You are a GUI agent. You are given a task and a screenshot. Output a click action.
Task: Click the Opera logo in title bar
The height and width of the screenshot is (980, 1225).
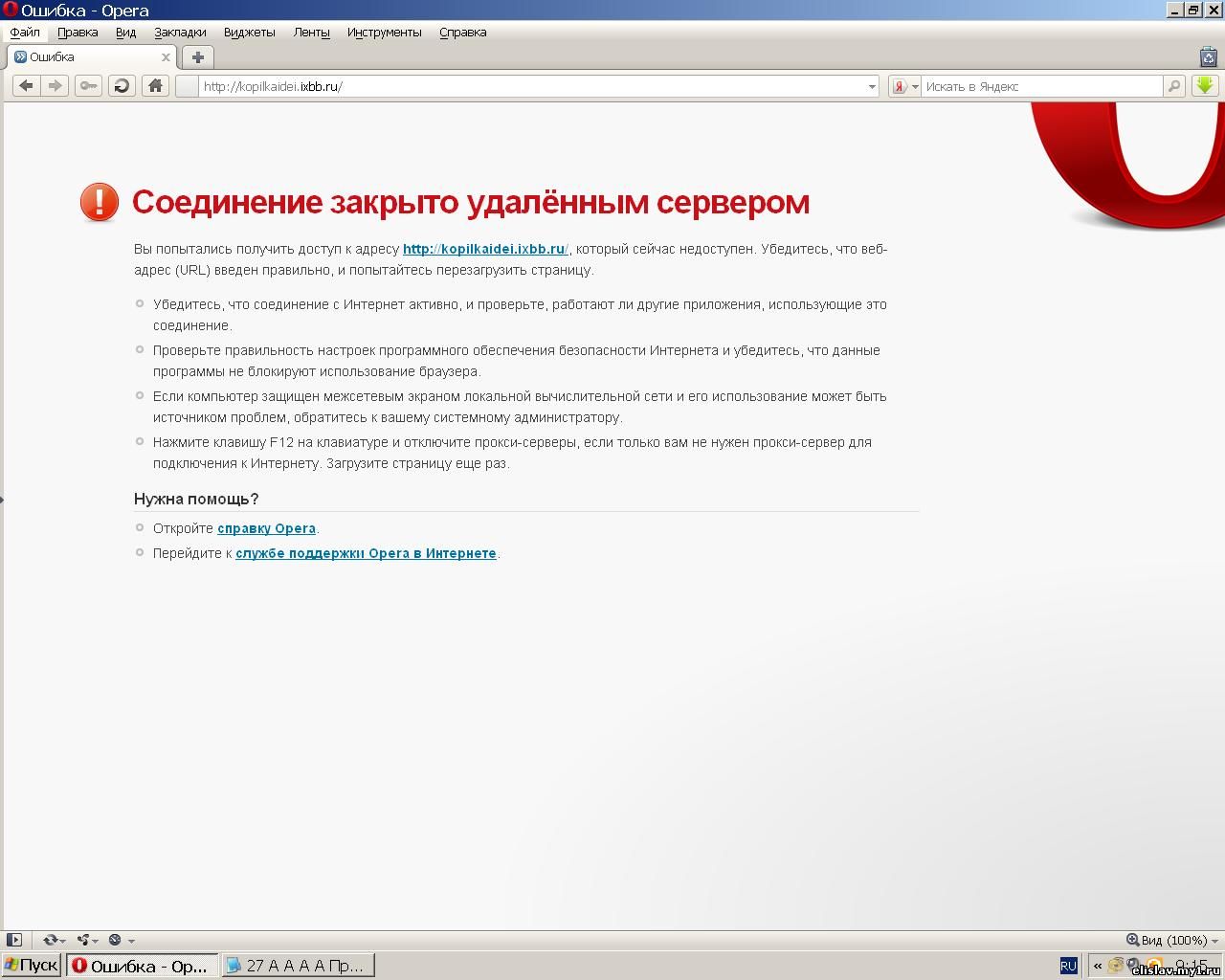pyautogui.click(x=11, y=11)
